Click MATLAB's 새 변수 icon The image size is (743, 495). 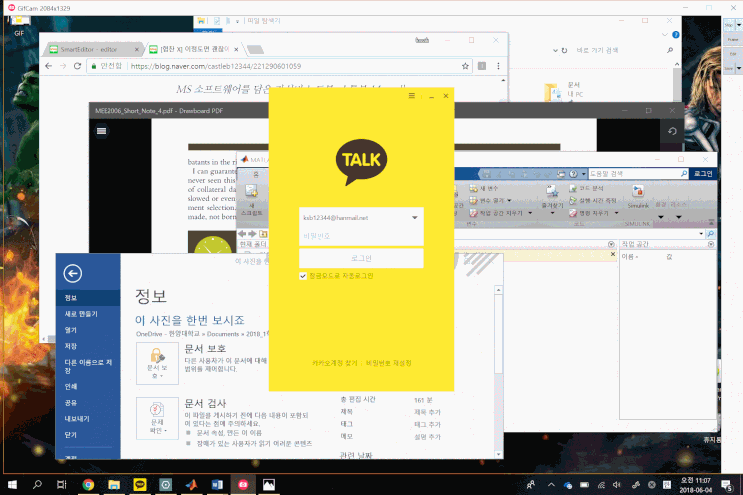pyautogui.click(x=473, y=188)
